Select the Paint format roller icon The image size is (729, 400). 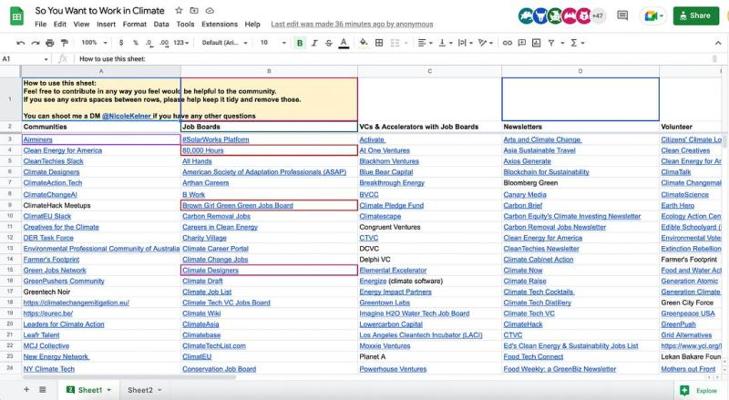click(x=64, y=43)
